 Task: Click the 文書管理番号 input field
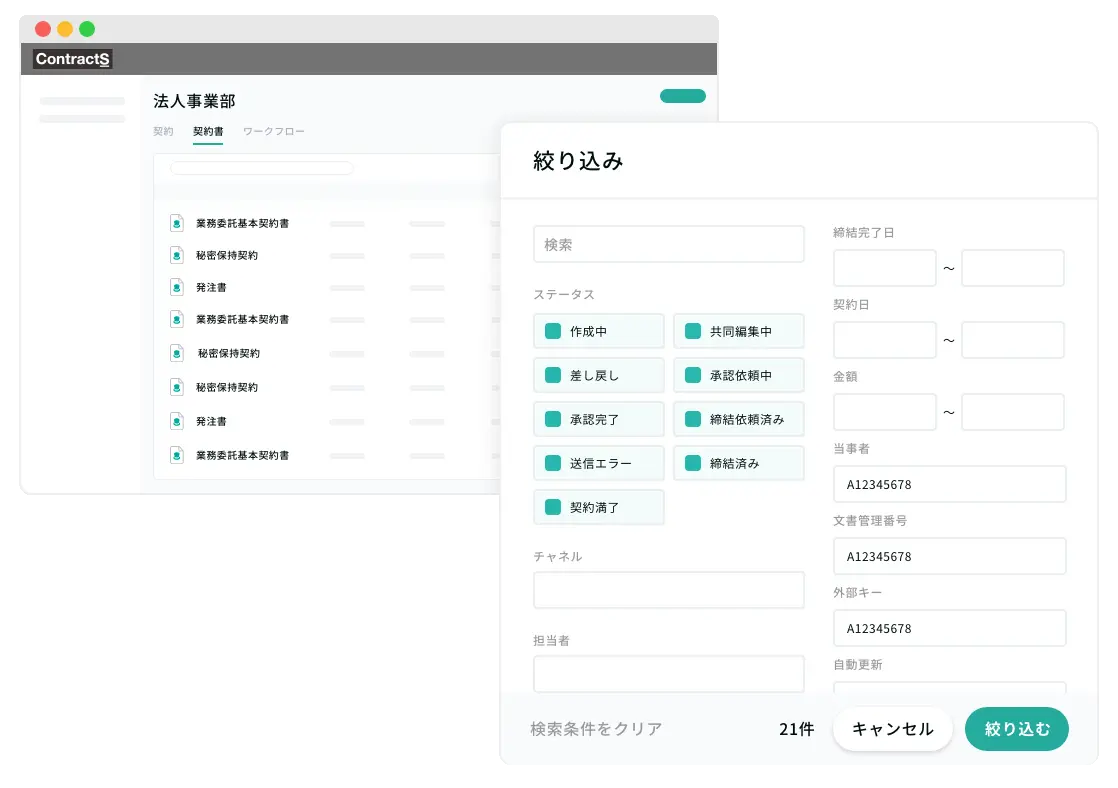click(x=950, y=556)
